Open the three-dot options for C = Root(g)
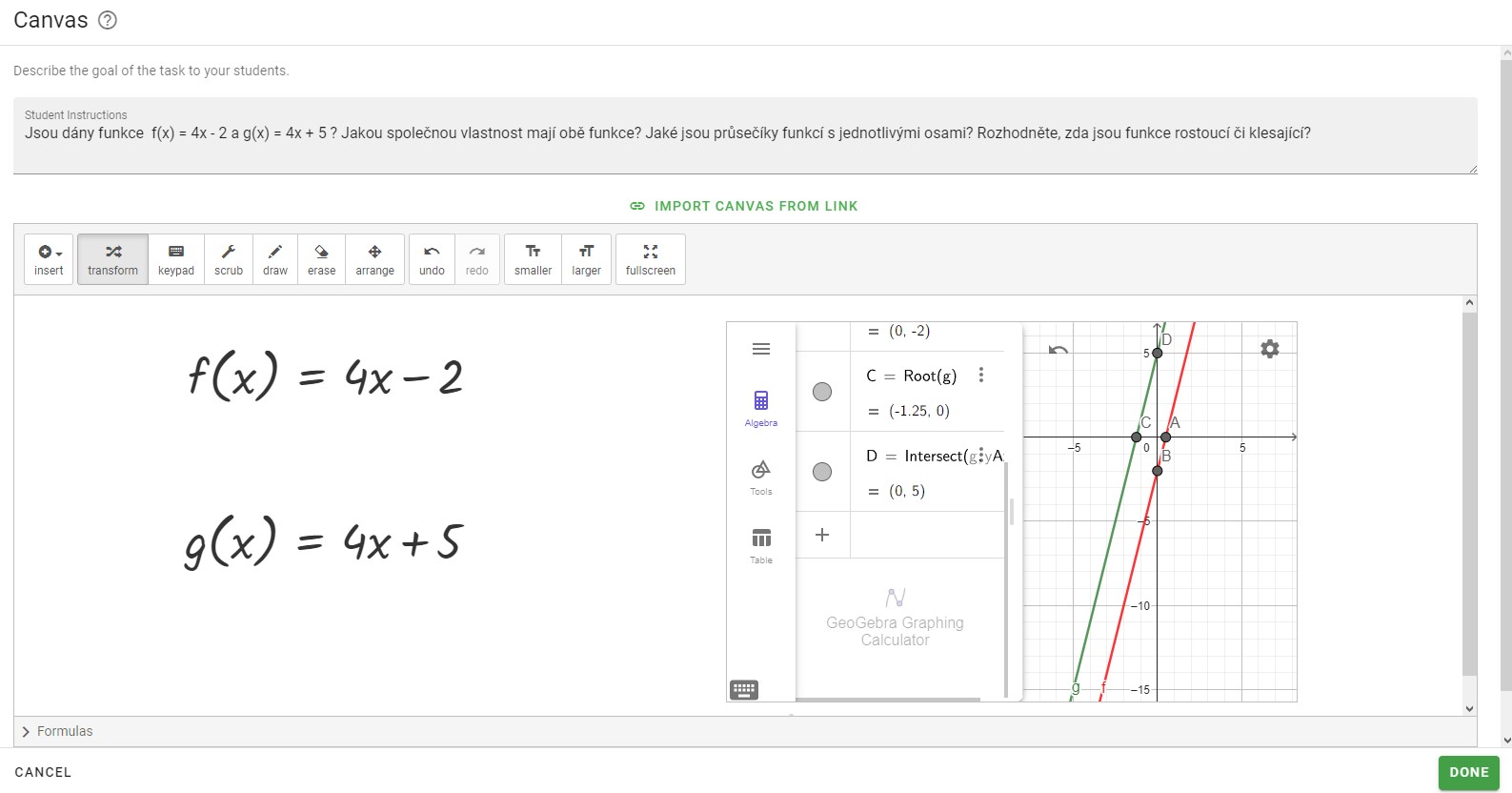The width and height of the screenshot is (1512, 793). tap(981, 376)
